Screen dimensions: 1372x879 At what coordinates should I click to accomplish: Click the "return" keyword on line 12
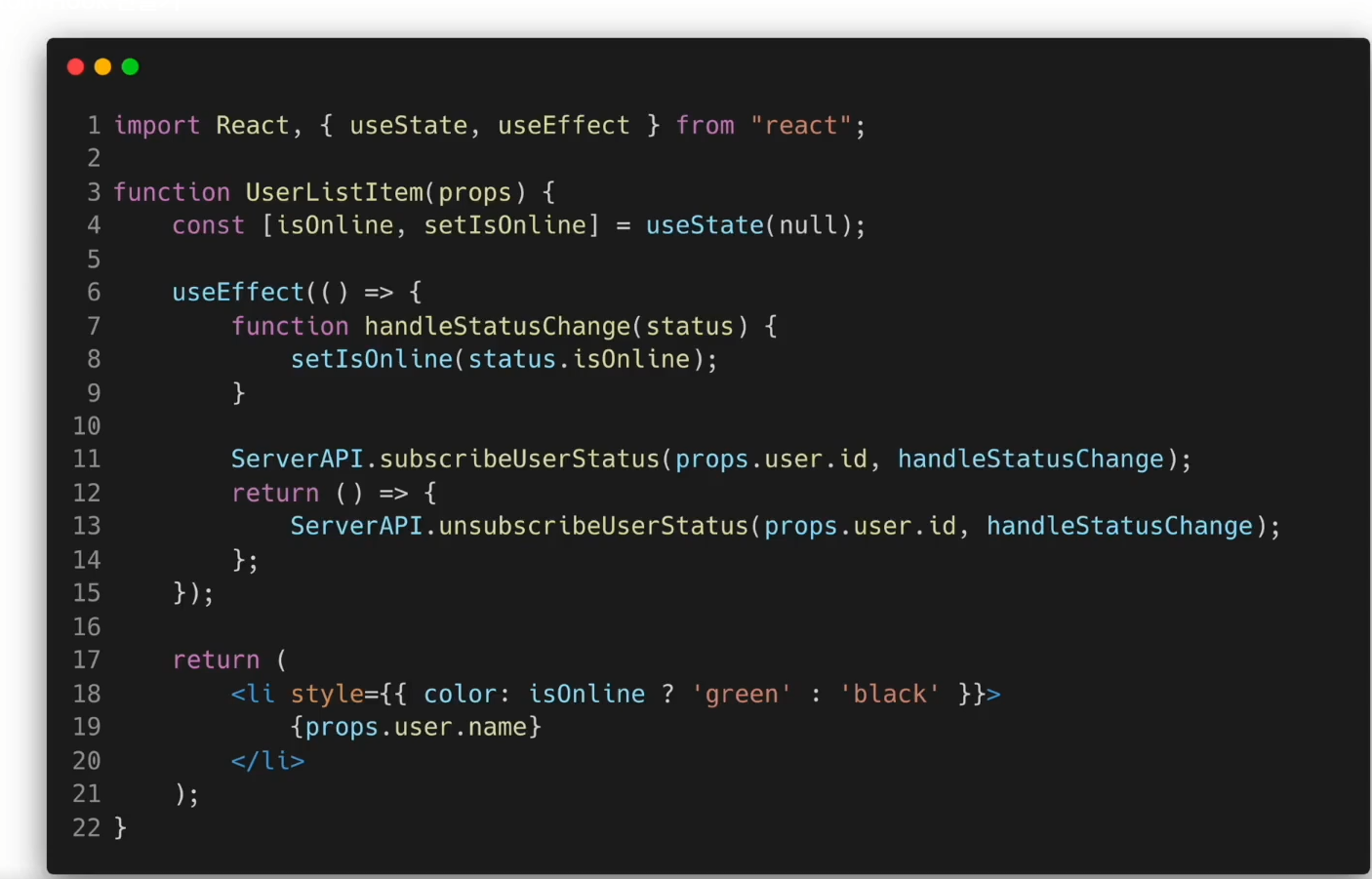click(x=275, y=493)
